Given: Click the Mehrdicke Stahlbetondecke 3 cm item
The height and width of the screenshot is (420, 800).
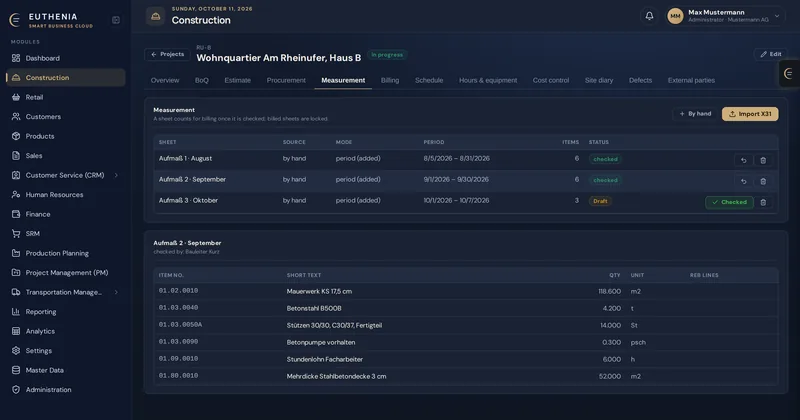Looking at the screenshot, I should point(336,376).
